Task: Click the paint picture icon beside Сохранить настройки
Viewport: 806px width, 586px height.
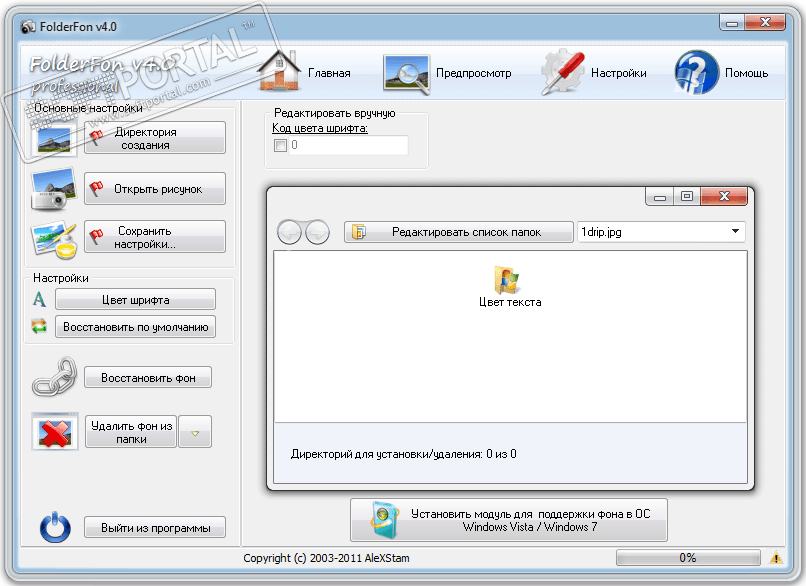Action: [x=53, y=239]
